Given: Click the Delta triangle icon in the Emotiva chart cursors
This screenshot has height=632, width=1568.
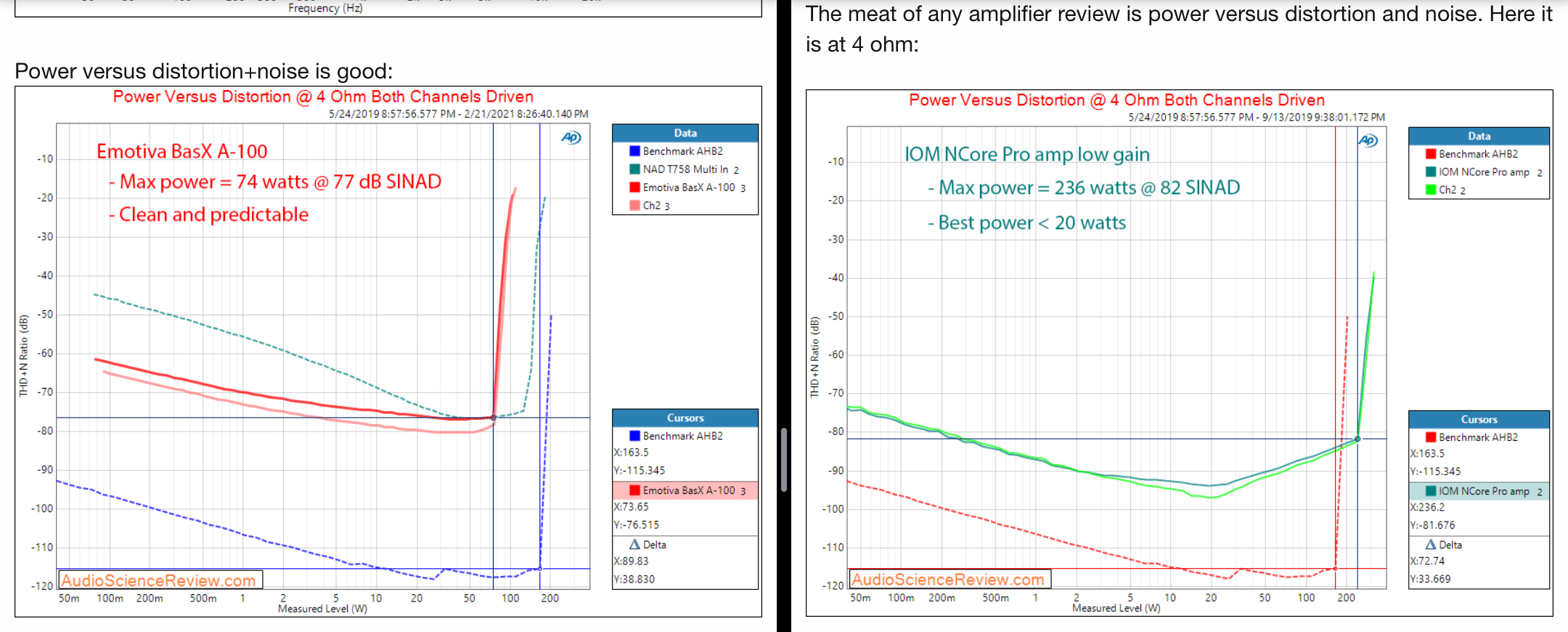Looking at the screenshot, I should (x=634, y=545).
